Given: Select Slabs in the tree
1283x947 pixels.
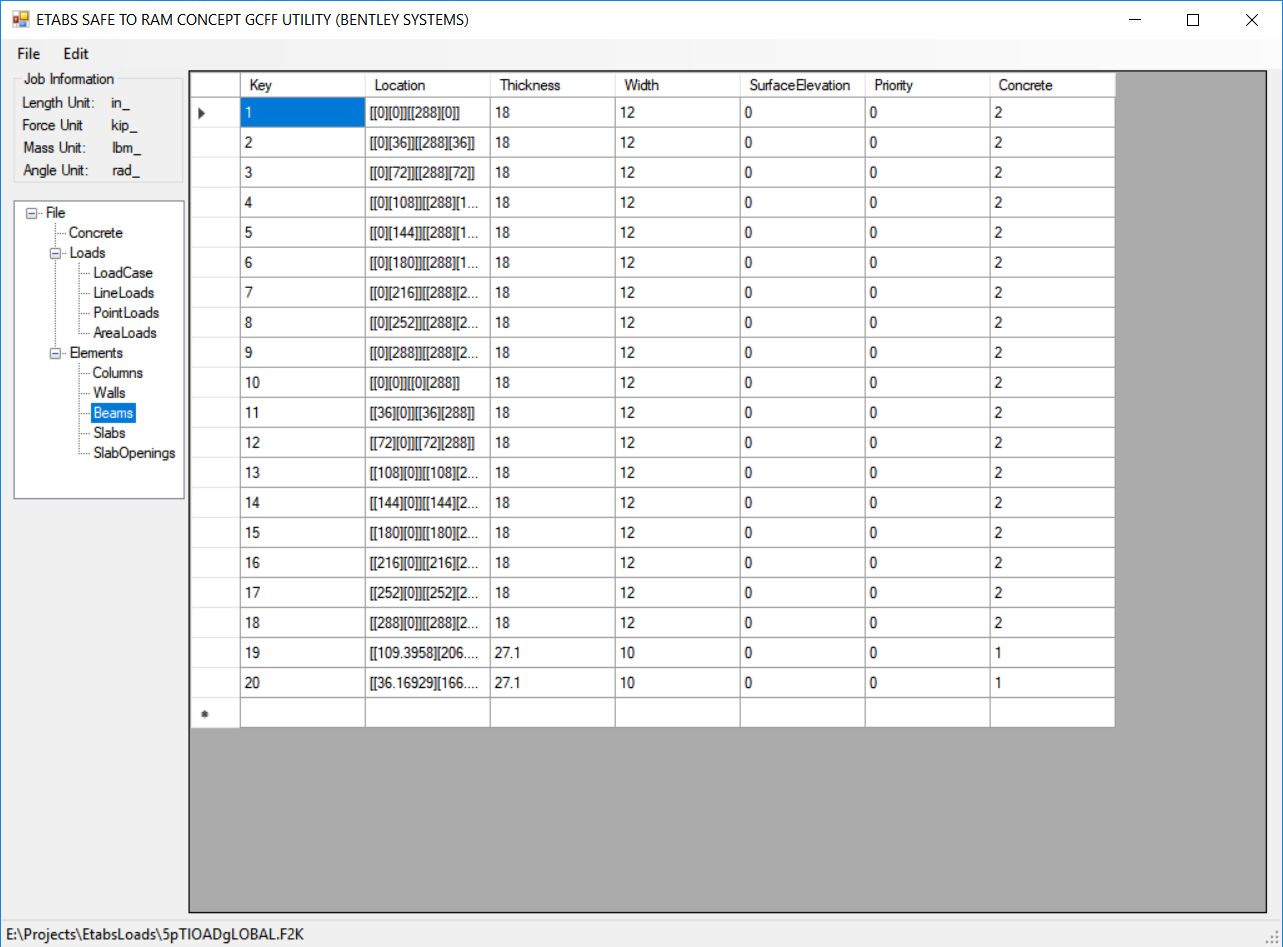Looking at the screenshot, I should point(109,433).
